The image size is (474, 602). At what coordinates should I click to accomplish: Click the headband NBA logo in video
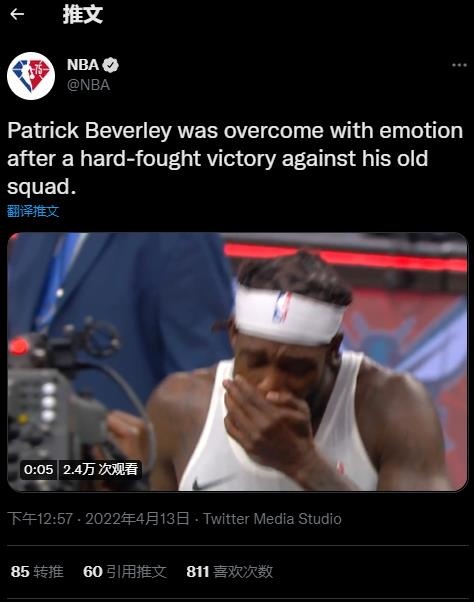click(x=282, y=307)
